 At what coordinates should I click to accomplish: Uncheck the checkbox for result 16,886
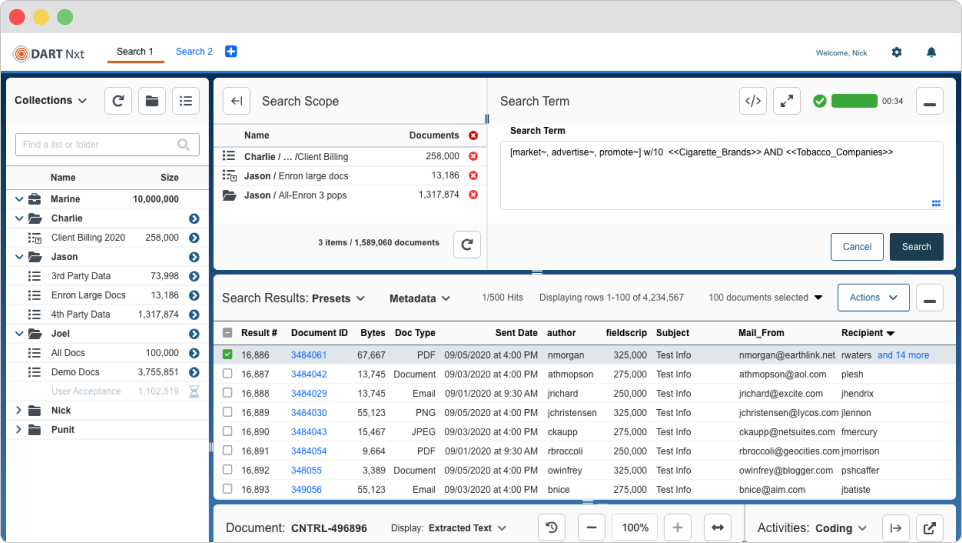pyautogui.click(x=228, y=355)
